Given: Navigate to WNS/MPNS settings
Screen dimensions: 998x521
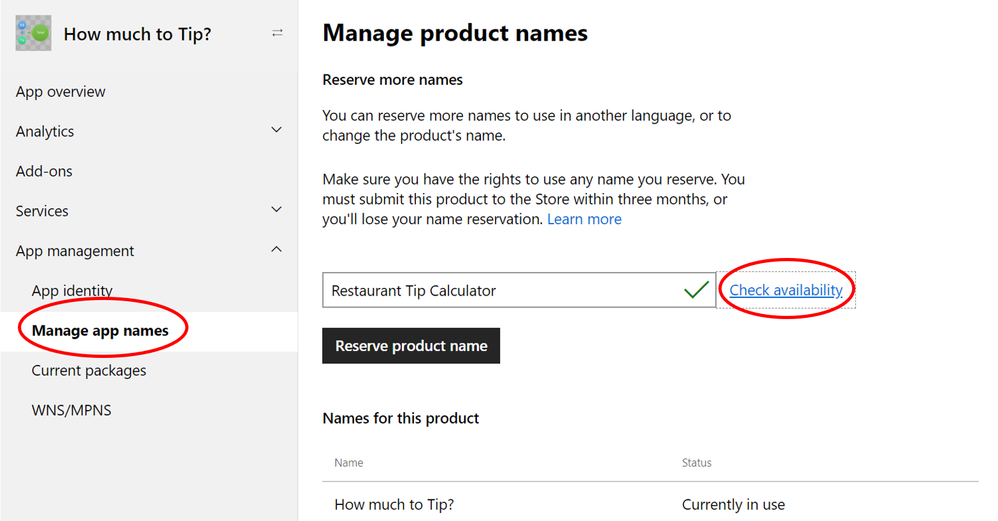Looking at the screenshot, I should 71,410.
